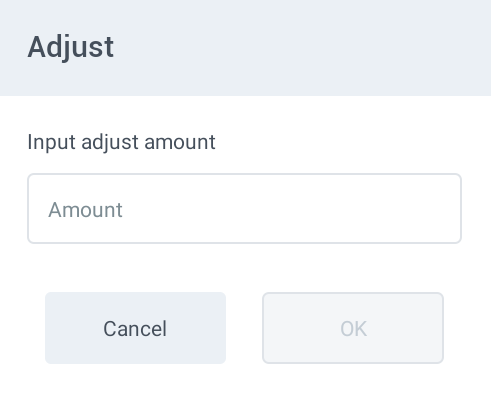The image size is (491, 393).
Task: Click the Amount placeholder text
Action: [86, 210]
